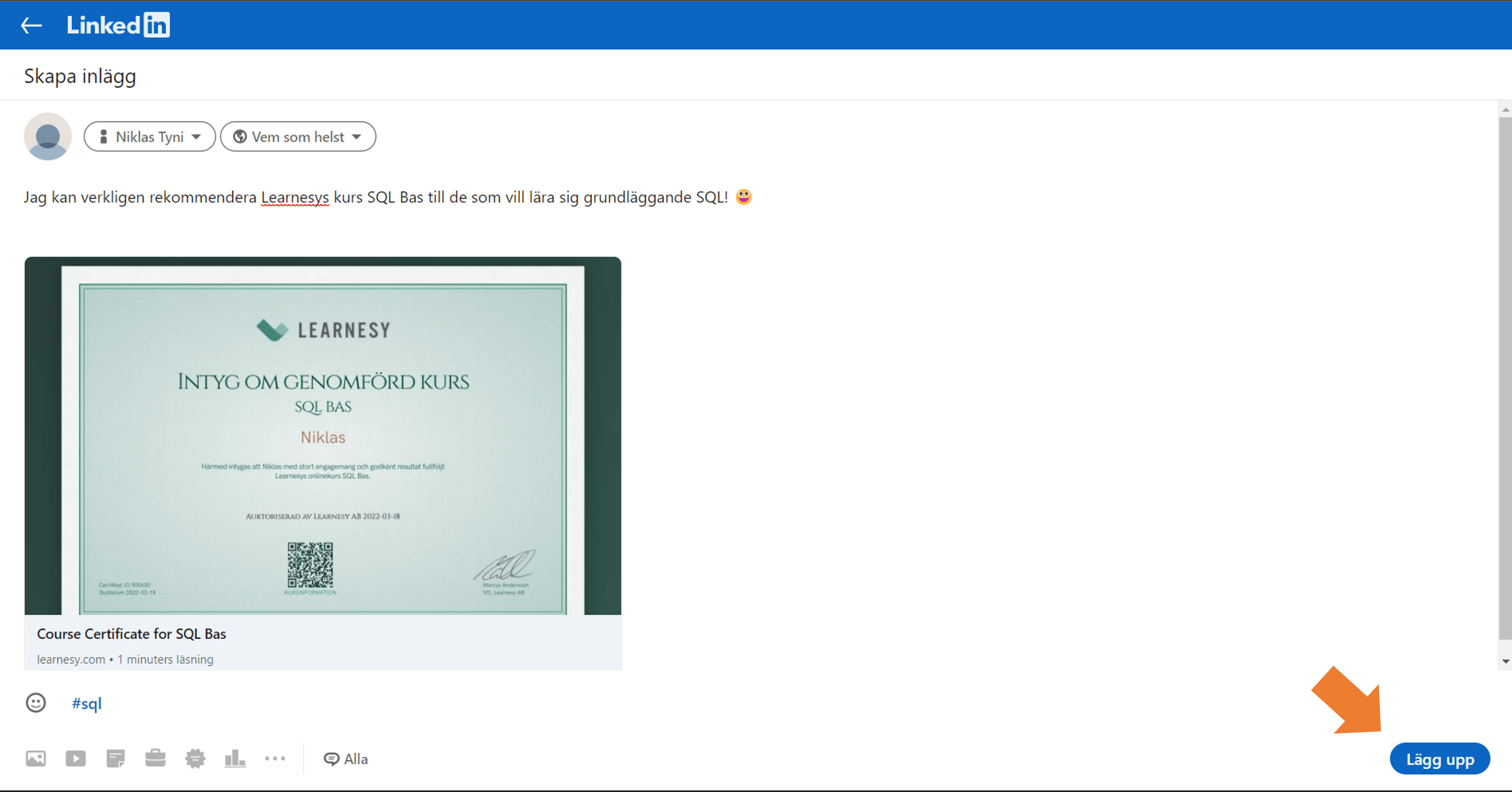
Task: Click the scrollbar up arrow
Action: 1506,110
